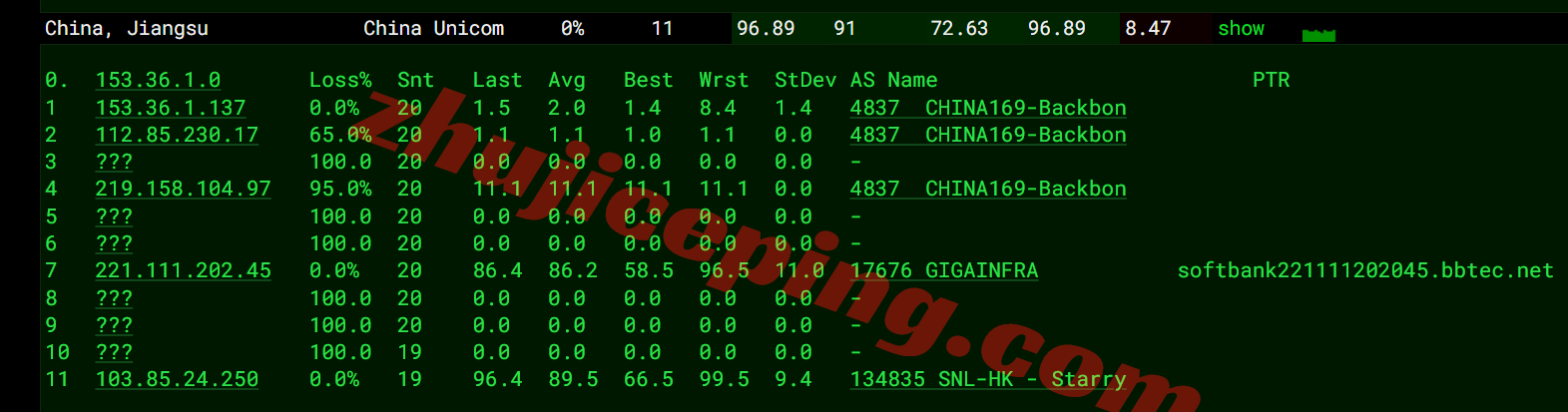Select 86.4 last latency of hop 7
Screen dimensions: 1568x412
tap(497, 270)
